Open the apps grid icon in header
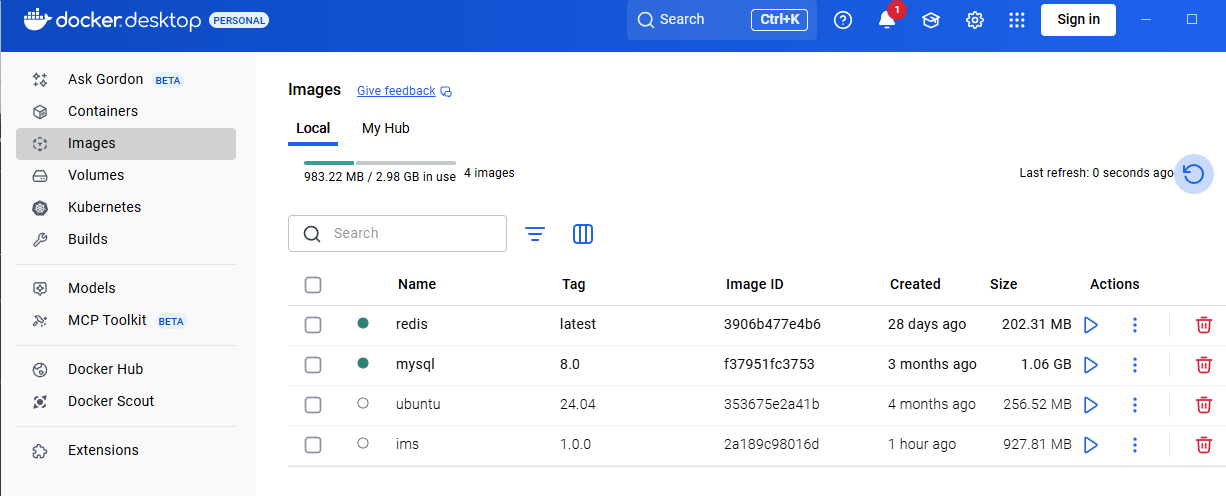Image resolution: width=1226 pixels, height=496 pixels. click(x=1017, y=20)
